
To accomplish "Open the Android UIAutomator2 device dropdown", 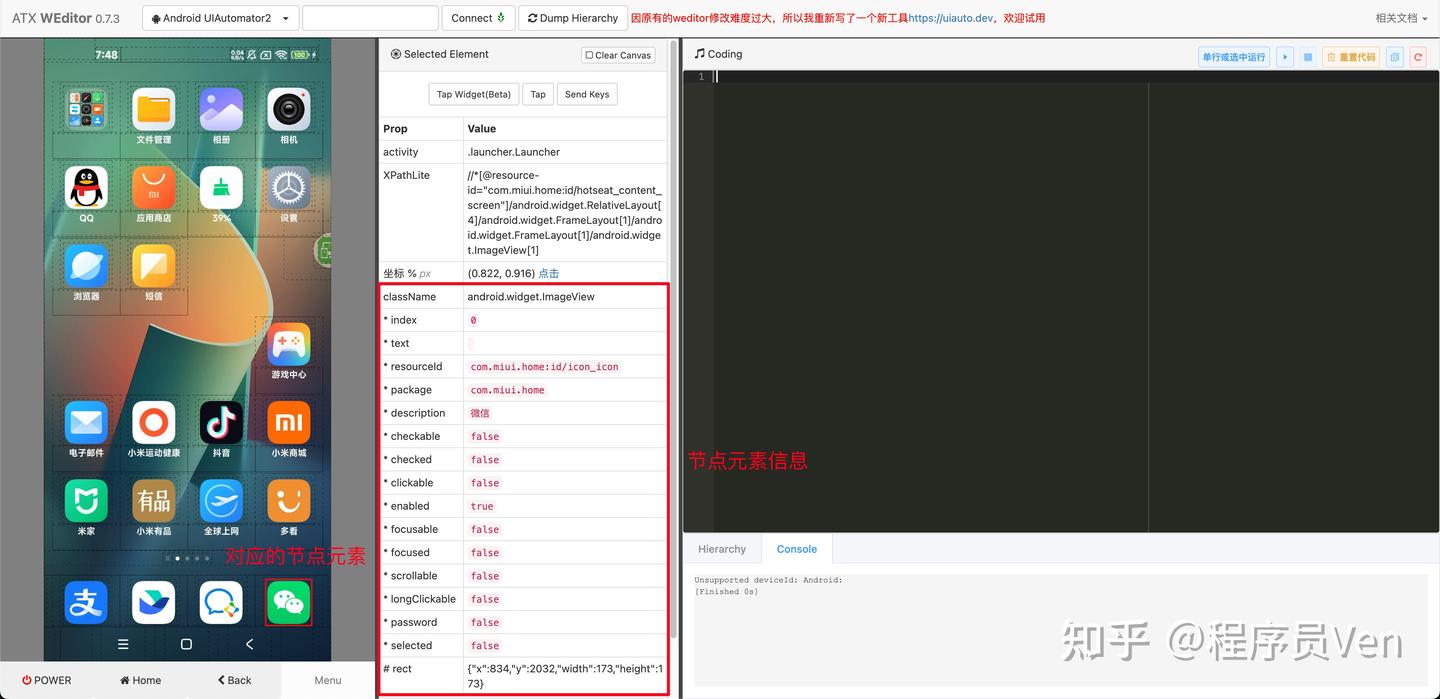I will [x=219, y=17].
